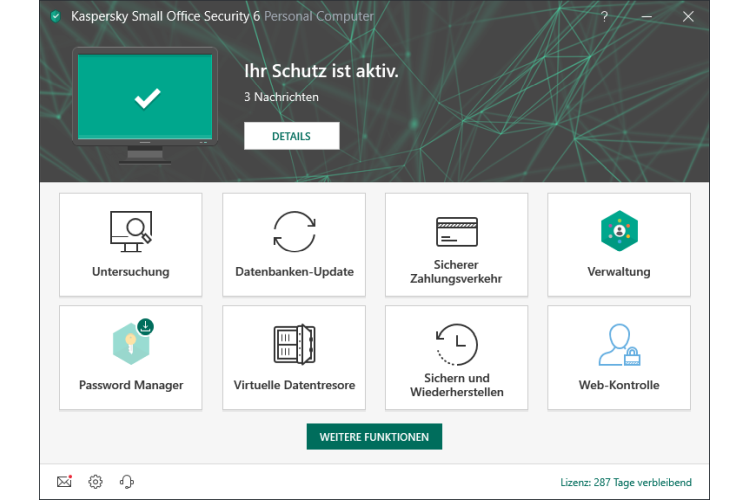The height and width of the screenshot is (500, 750).
Task: Click the license remaining days link
Action: [x=626, y=482]
